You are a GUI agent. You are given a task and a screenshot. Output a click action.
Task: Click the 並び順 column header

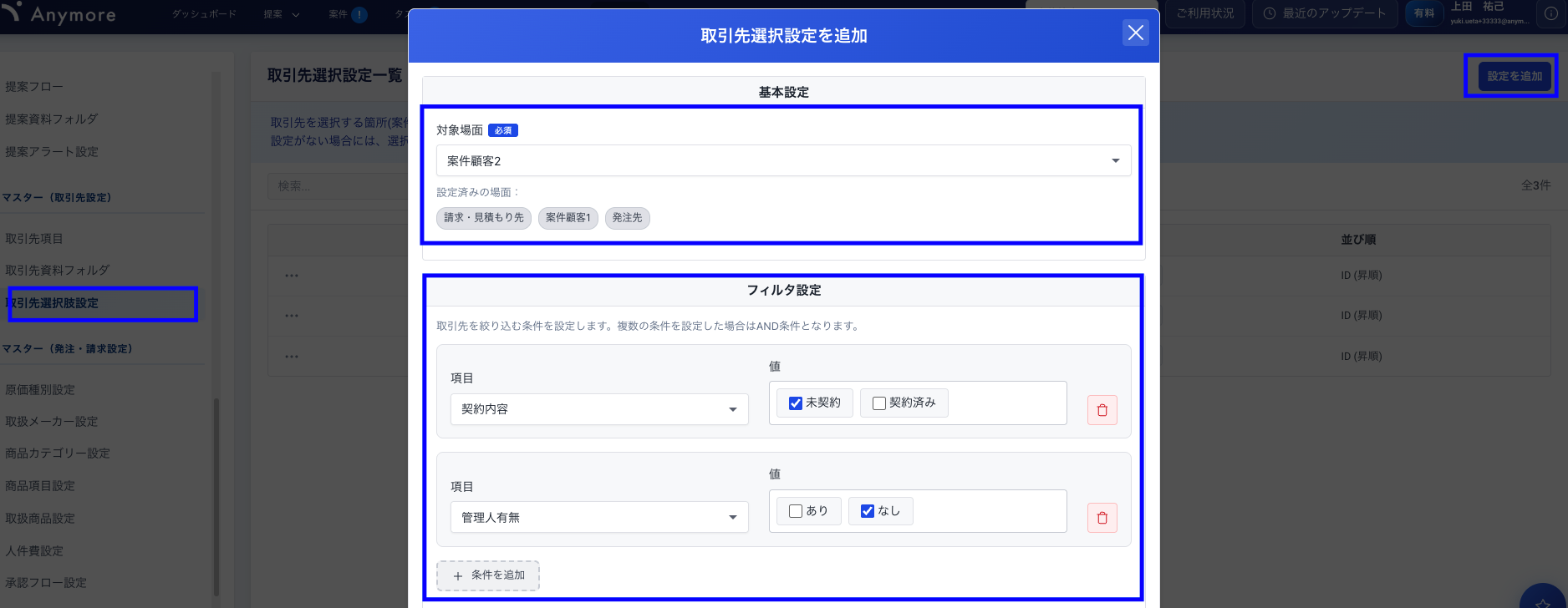(1358, 240)
